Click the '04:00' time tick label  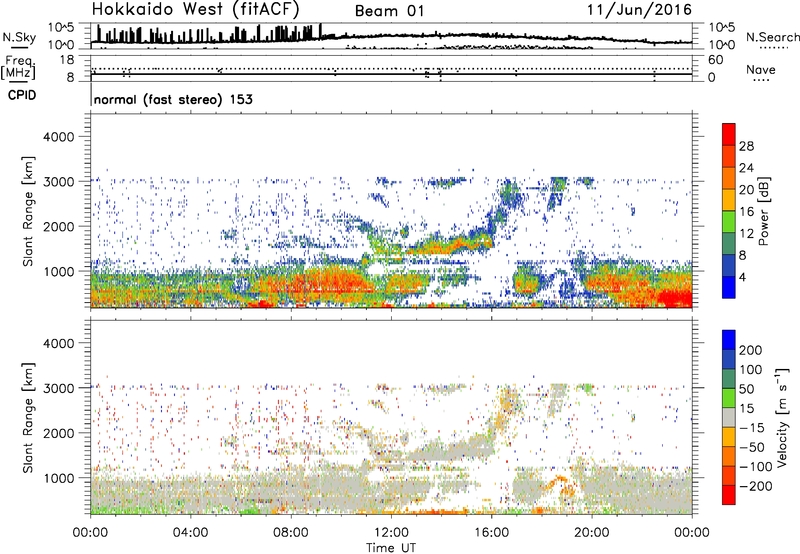(x=190, y=533)
